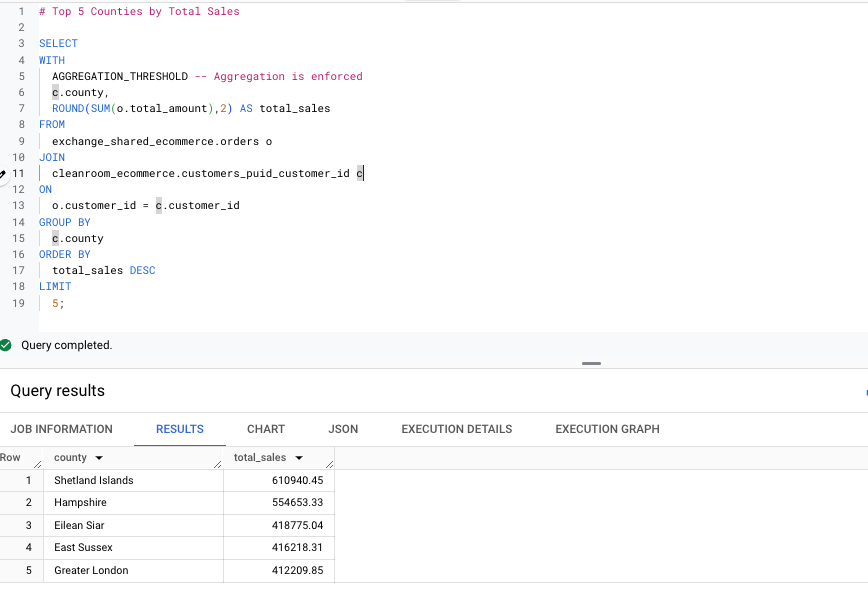Click the Query completed status text
Image resolution: width=868 pixels, height=602 pixels.
66,345
